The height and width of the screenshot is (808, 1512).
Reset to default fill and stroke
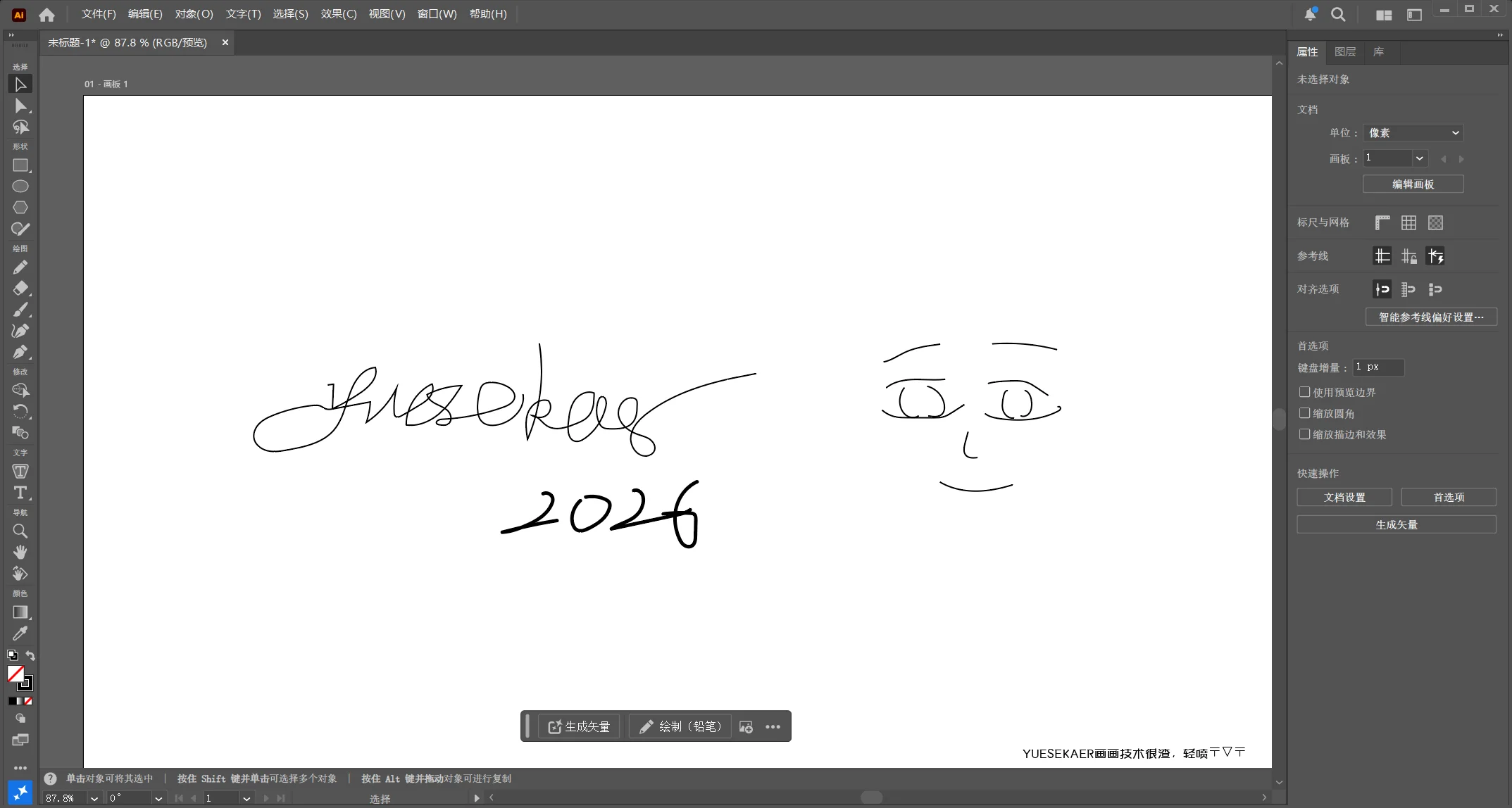click(12, 655)
